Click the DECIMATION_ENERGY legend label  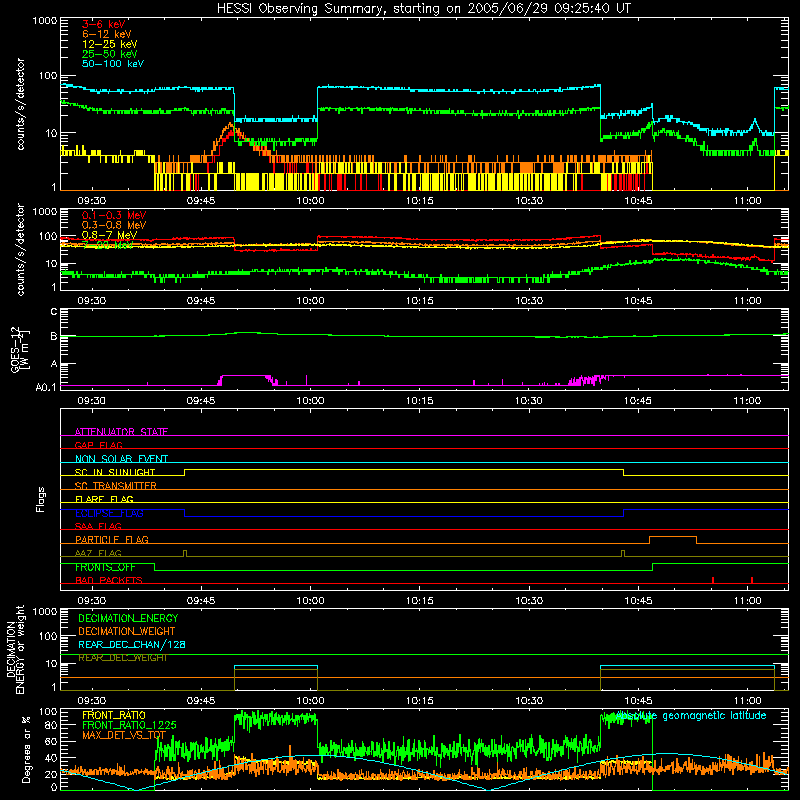point(128,618)
